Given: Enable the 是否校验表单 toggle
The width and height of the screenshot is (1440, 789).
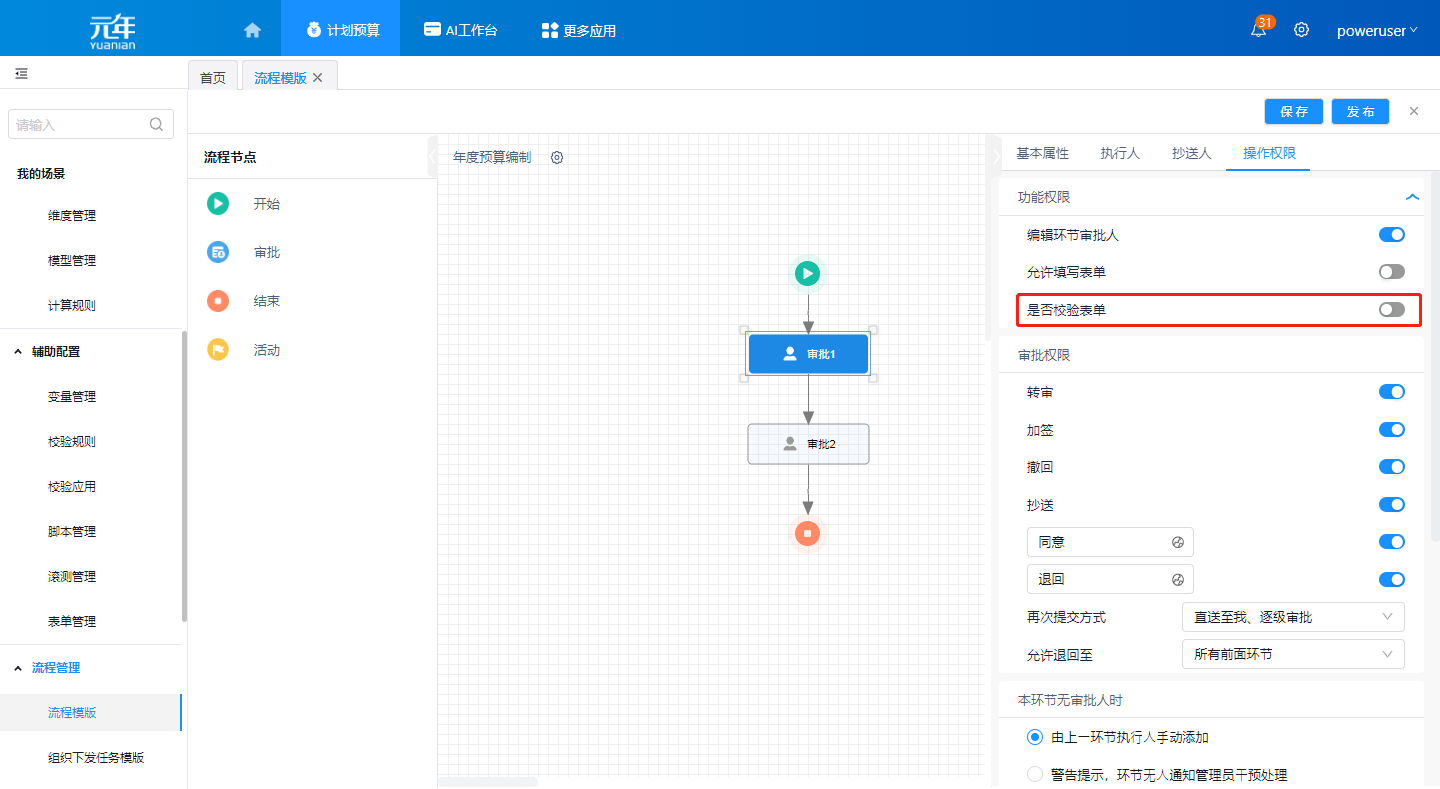Looking at the screenshot, I should [1391, 310].
